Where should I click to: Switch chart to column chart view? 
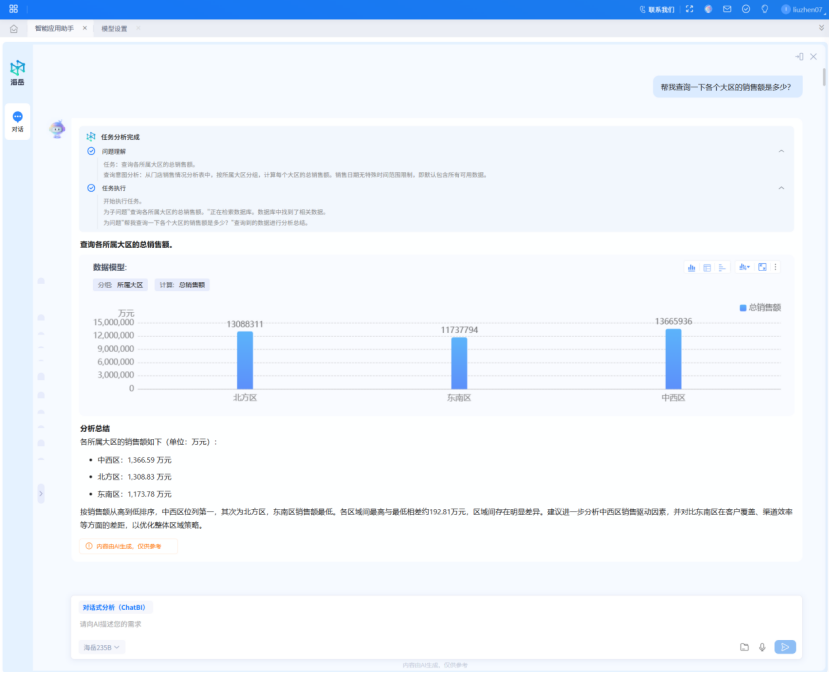tap(691, 267)
